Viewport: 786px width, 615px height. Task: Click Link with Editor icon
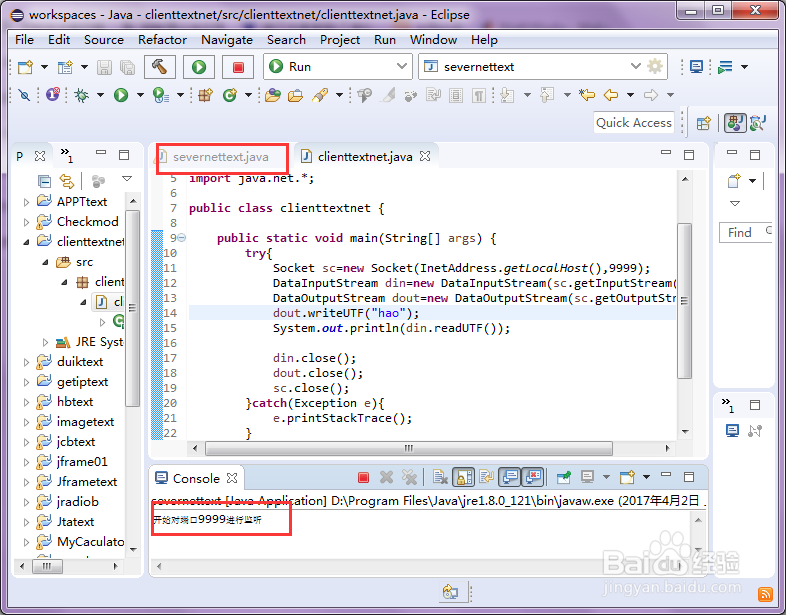67,181
